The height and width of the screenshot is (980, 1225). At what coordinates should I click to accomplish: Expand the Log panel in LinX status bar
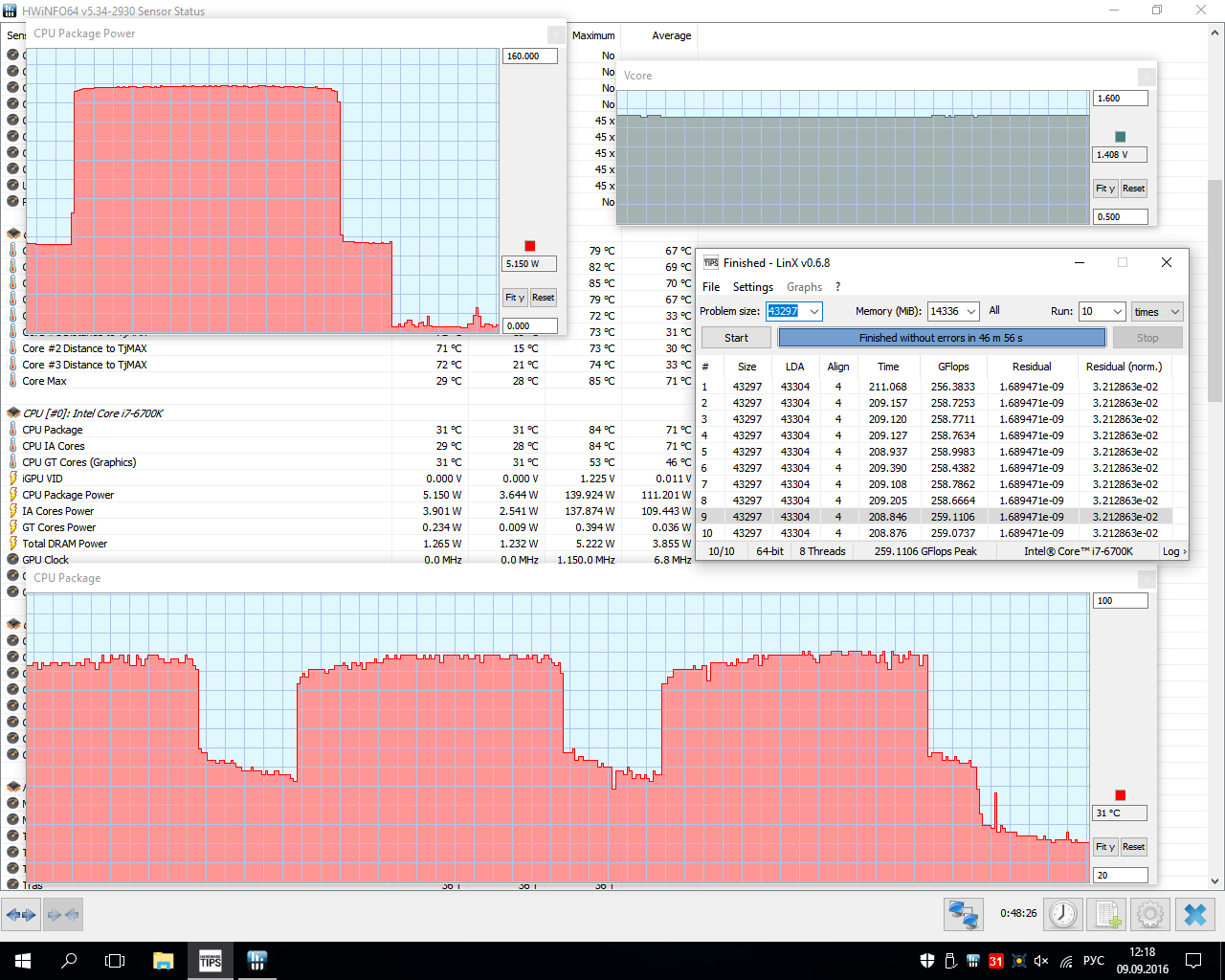click(x=1173, y=551)
